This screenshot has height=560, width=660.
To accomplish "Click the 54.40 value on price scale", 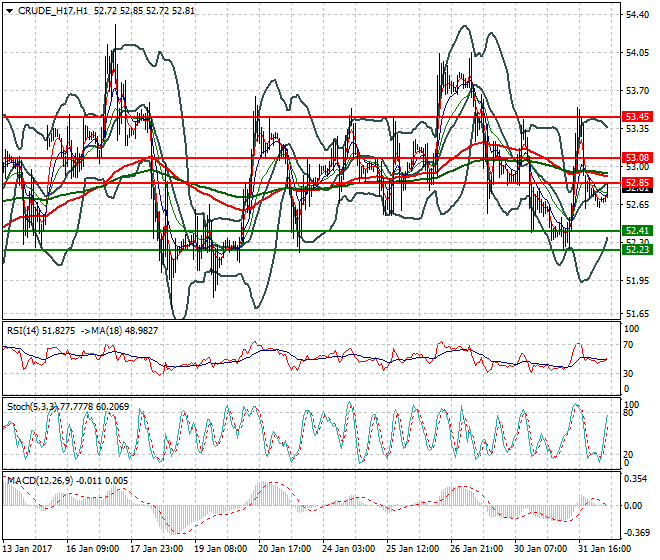I will (637, 15).
